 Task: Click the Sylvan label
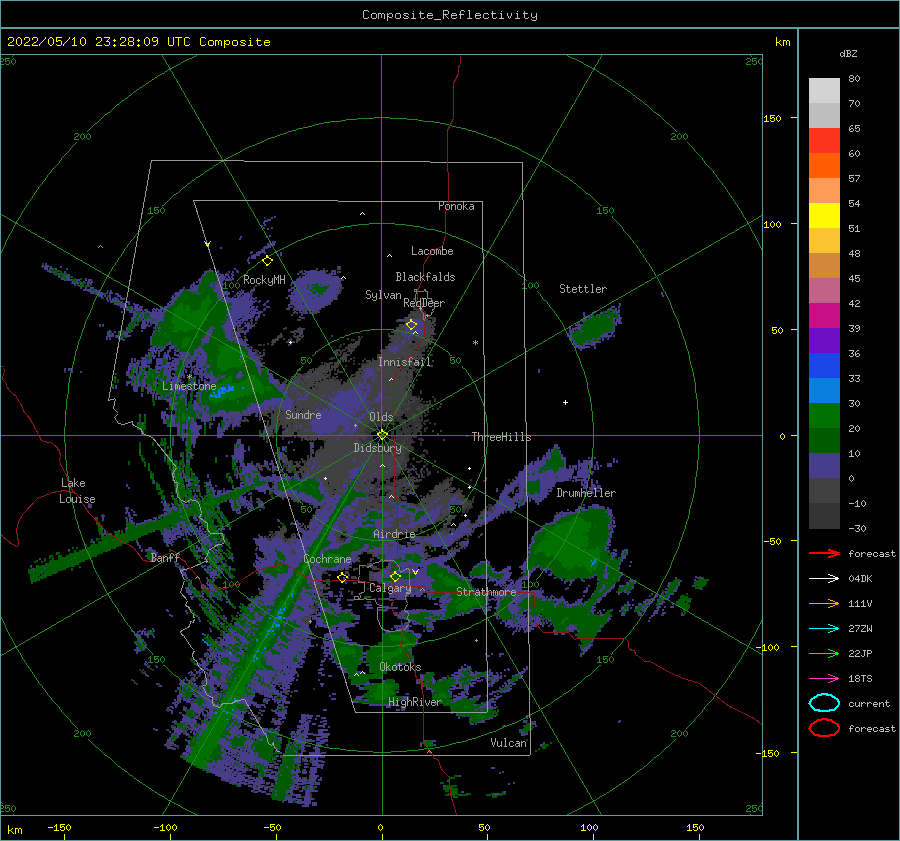pyautogui.click(x=383, y=295)
